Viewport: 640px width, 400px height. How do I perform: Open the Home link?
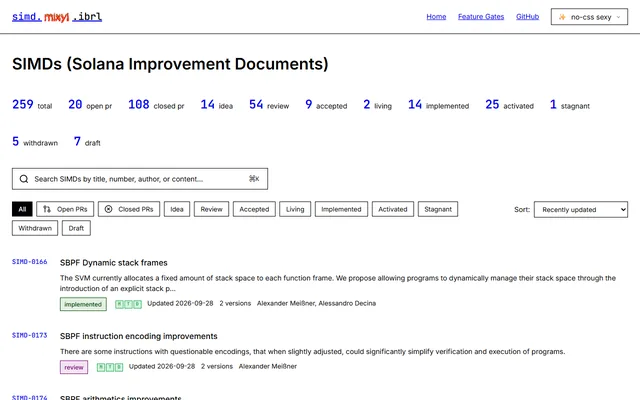(x=436, y=17)
